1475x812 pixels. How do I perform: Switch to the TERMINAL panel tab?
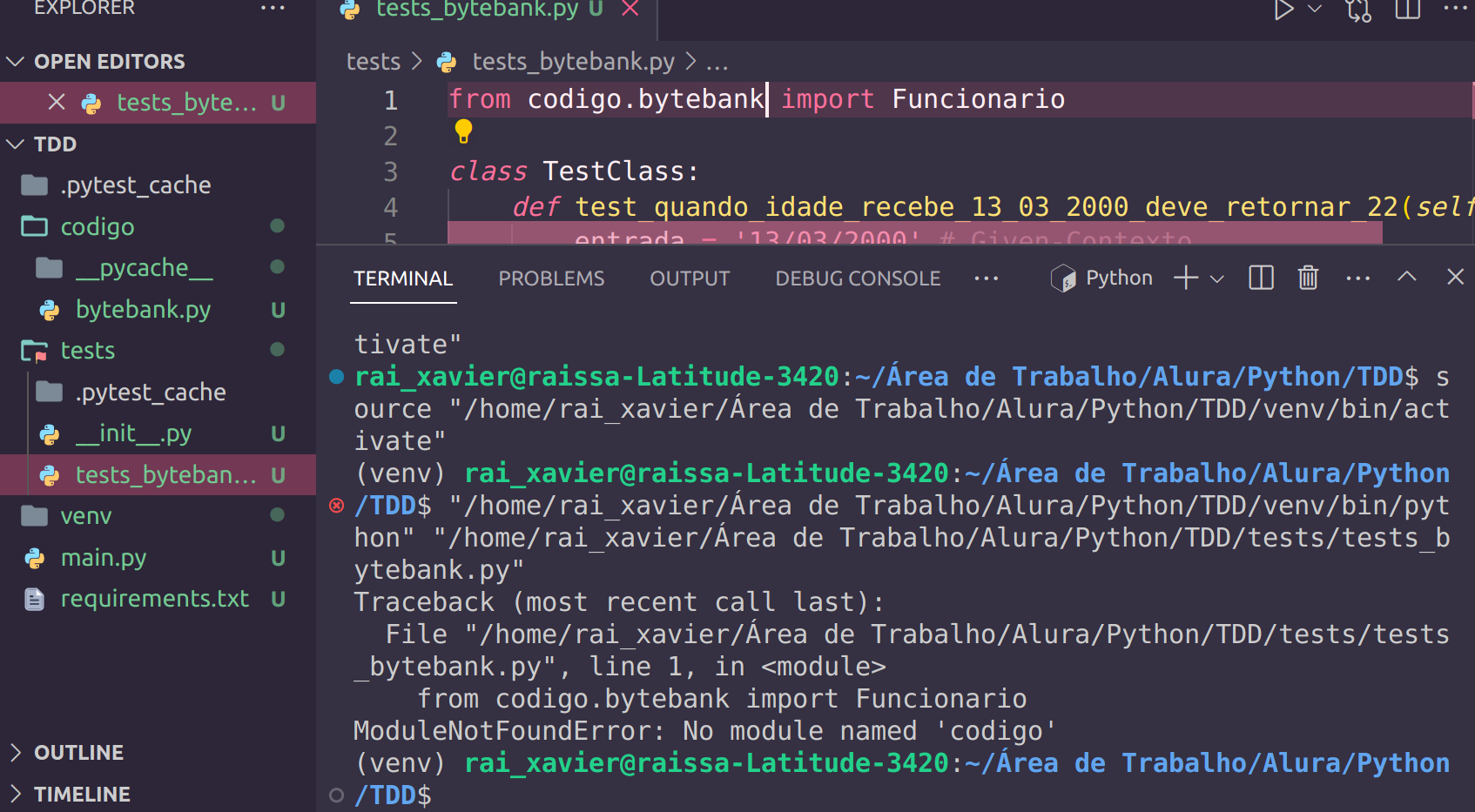point(403,278)
